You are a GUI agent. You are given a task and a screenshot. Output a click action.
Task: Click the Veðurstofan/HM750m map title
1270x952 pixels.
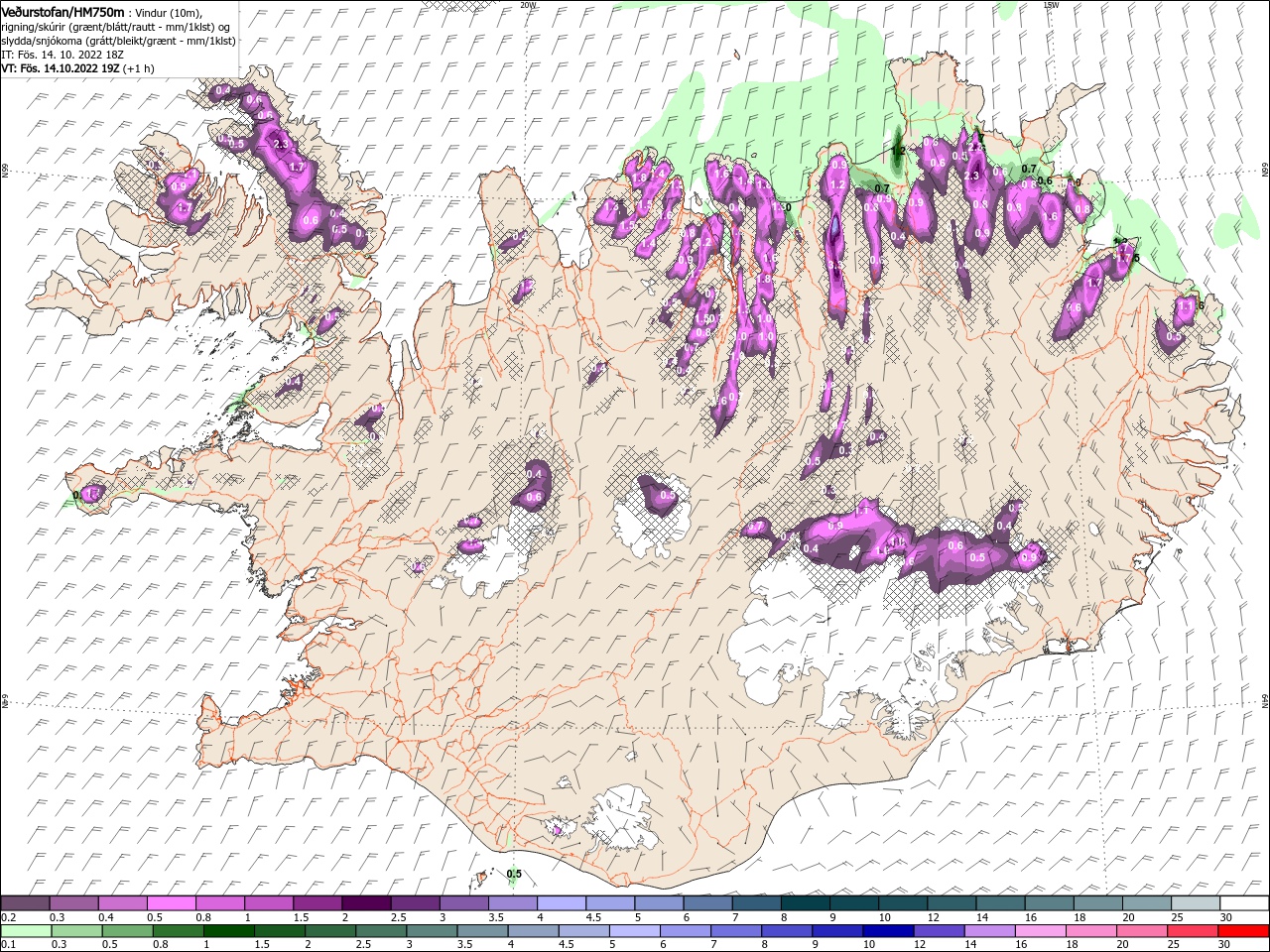63,11
